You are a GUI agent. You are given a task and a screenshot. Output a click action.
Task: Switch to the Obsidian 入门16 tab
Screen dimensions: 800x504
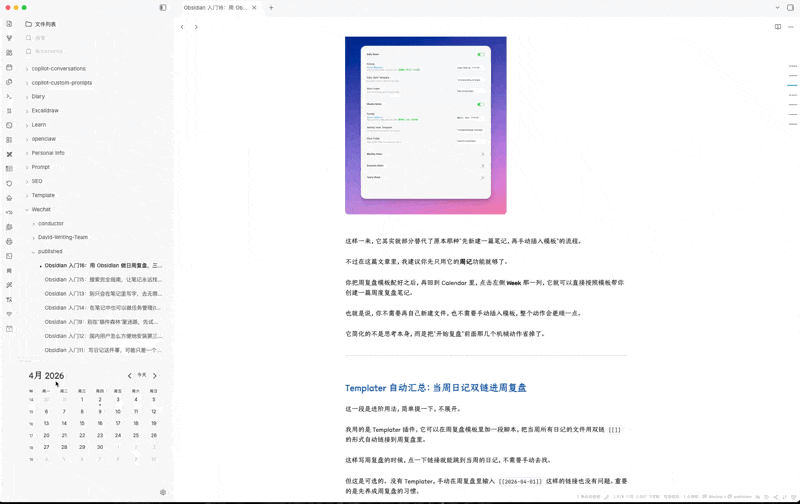coord(215,8)
